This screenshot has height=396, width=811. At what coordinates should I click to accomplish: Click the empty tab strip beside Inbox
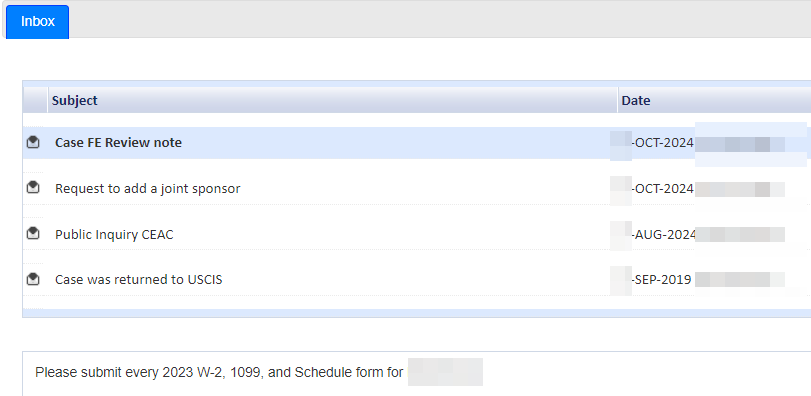(x=440, y=20)
